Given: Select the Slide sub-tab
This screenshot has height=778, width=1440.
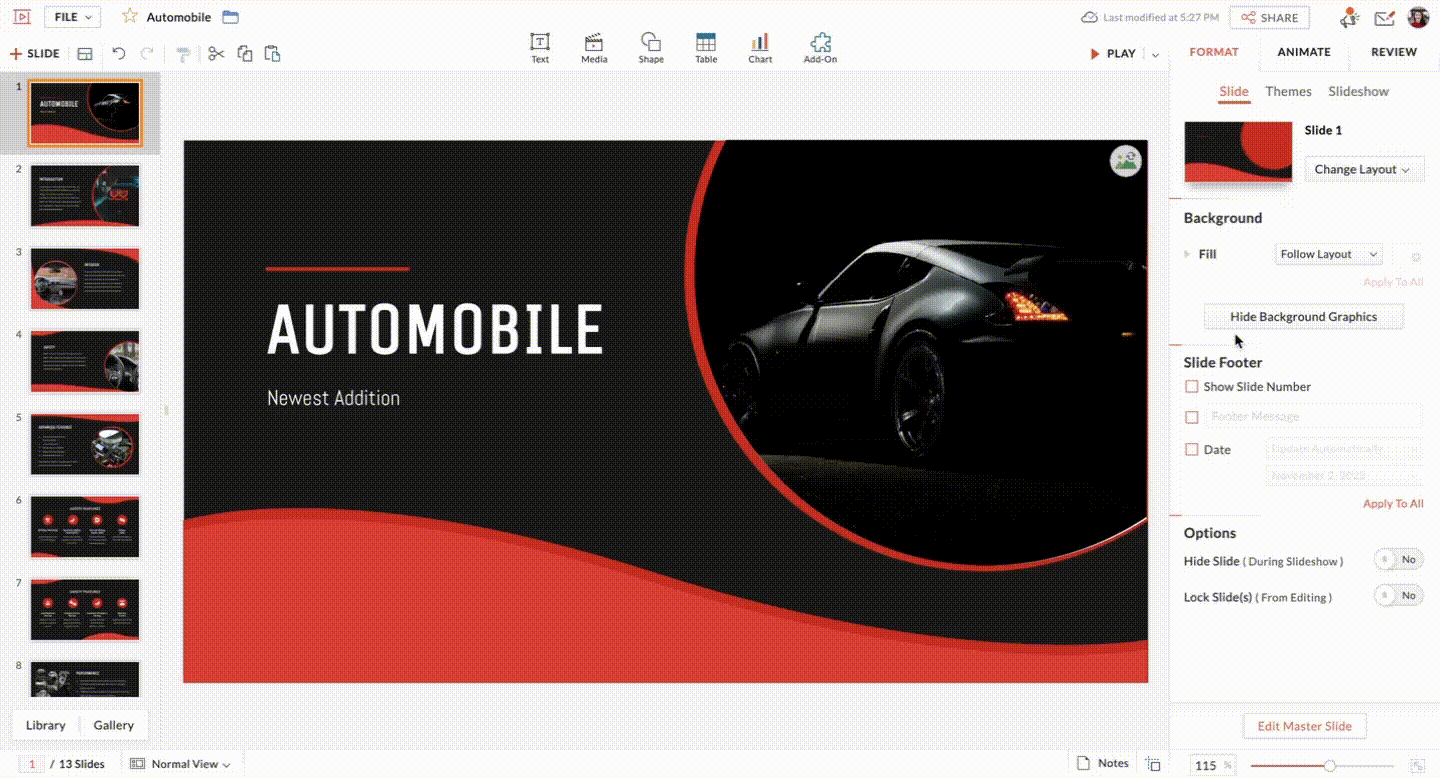Looking at the screenshot, I should (1234, 91).
